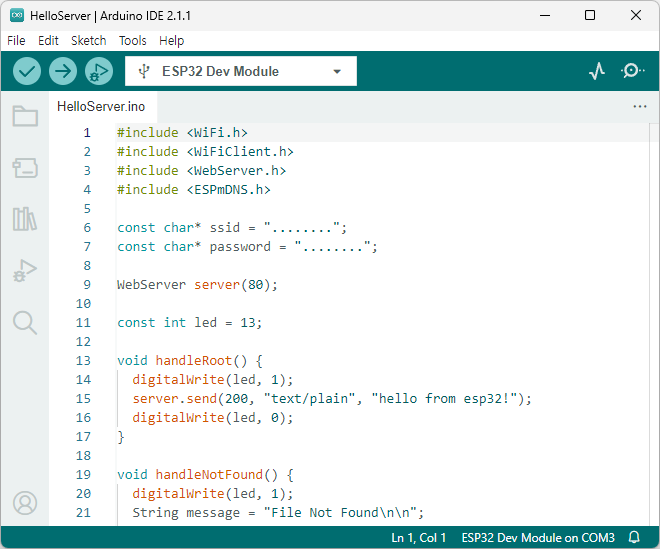Click the #include <WiFi.h> line
Image resolution: width=660 pixels, height=549 pixels.
coord(182,133)
